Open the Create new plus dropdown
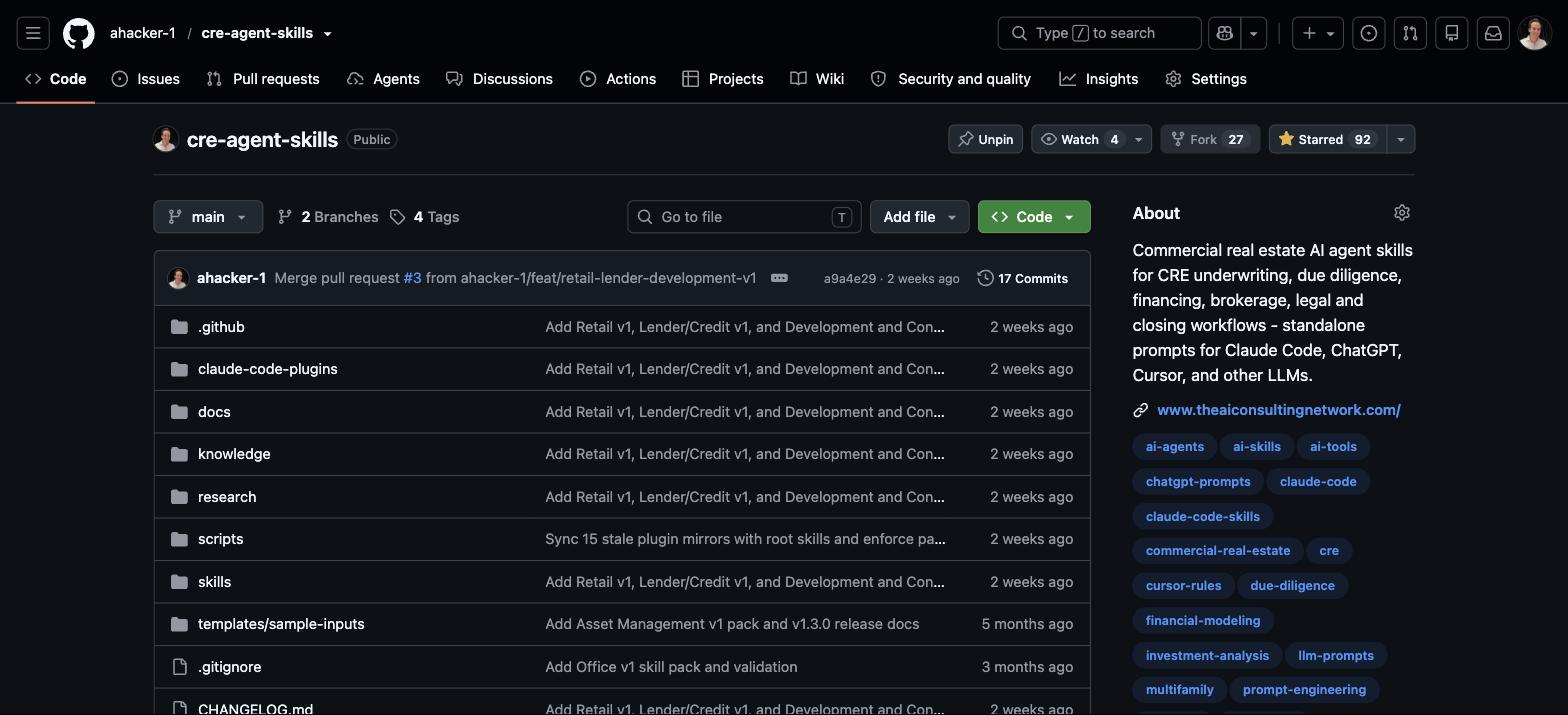The image size is (1568, 715). pyautogui.click(x=1318, y=33)
